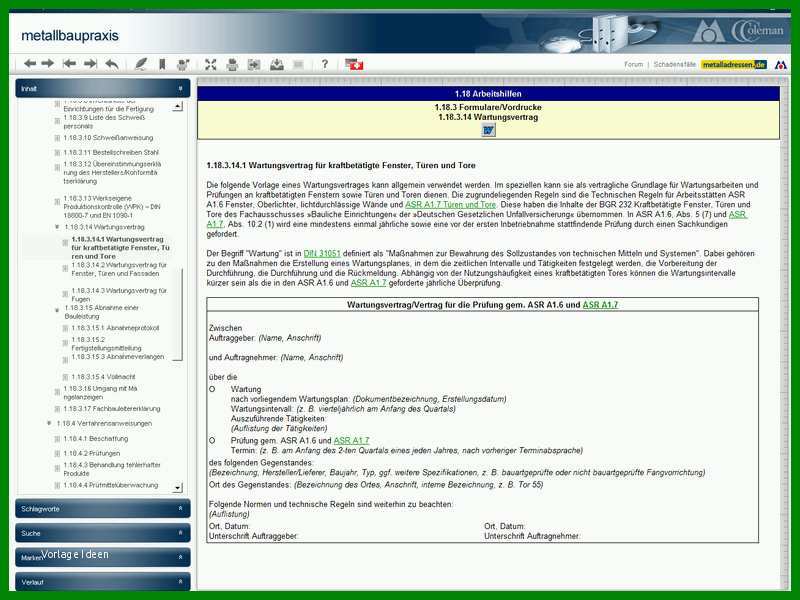Image resolution: width=800 pixels, height=600 pixels.
Task: Click the icon between bookmark and fullscreen
Action: coord(183,64)
